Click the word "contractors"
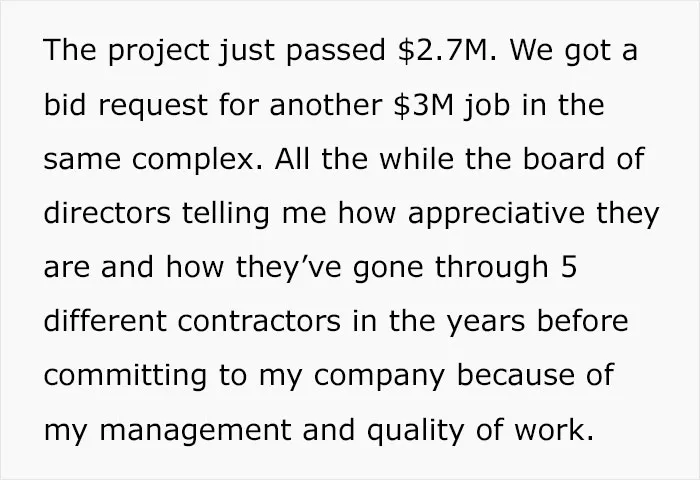This screenshot has width=700, height=480. click(259, 321)
